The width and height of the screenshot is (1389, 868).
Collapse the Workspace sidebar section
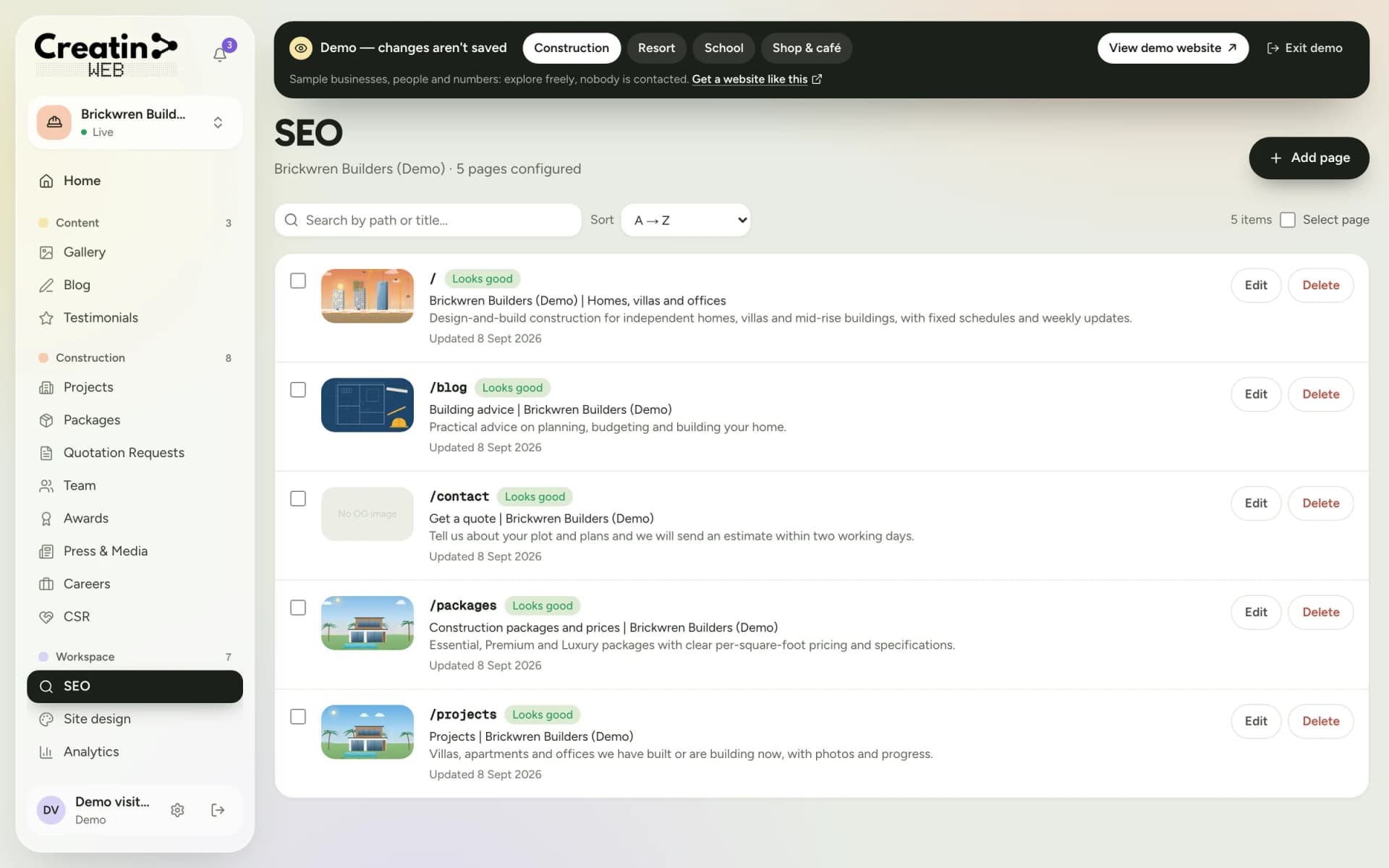click(x=135, y=657)
